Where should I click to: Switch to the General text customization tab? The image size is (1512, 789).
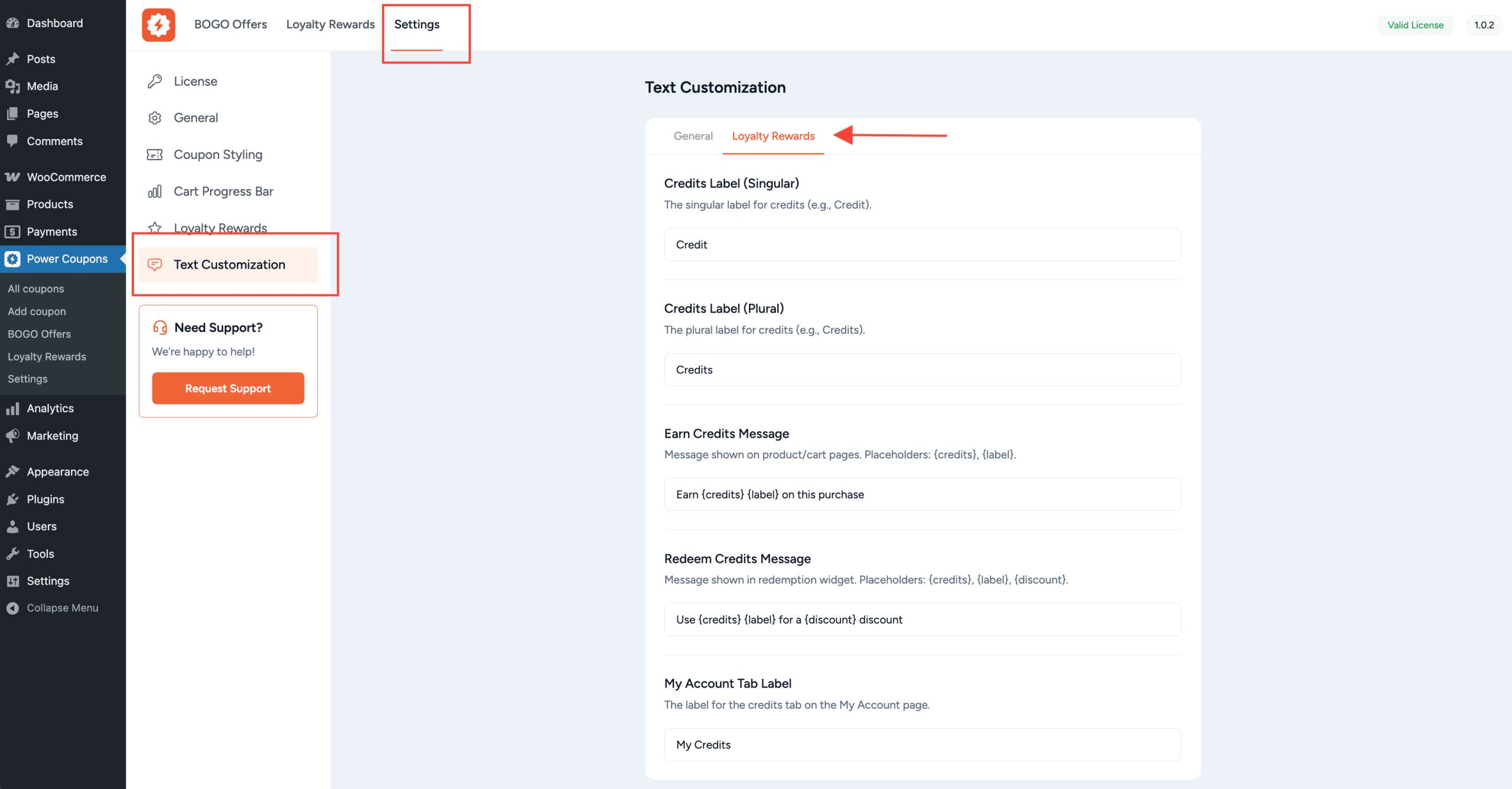(x=693, y=136)
